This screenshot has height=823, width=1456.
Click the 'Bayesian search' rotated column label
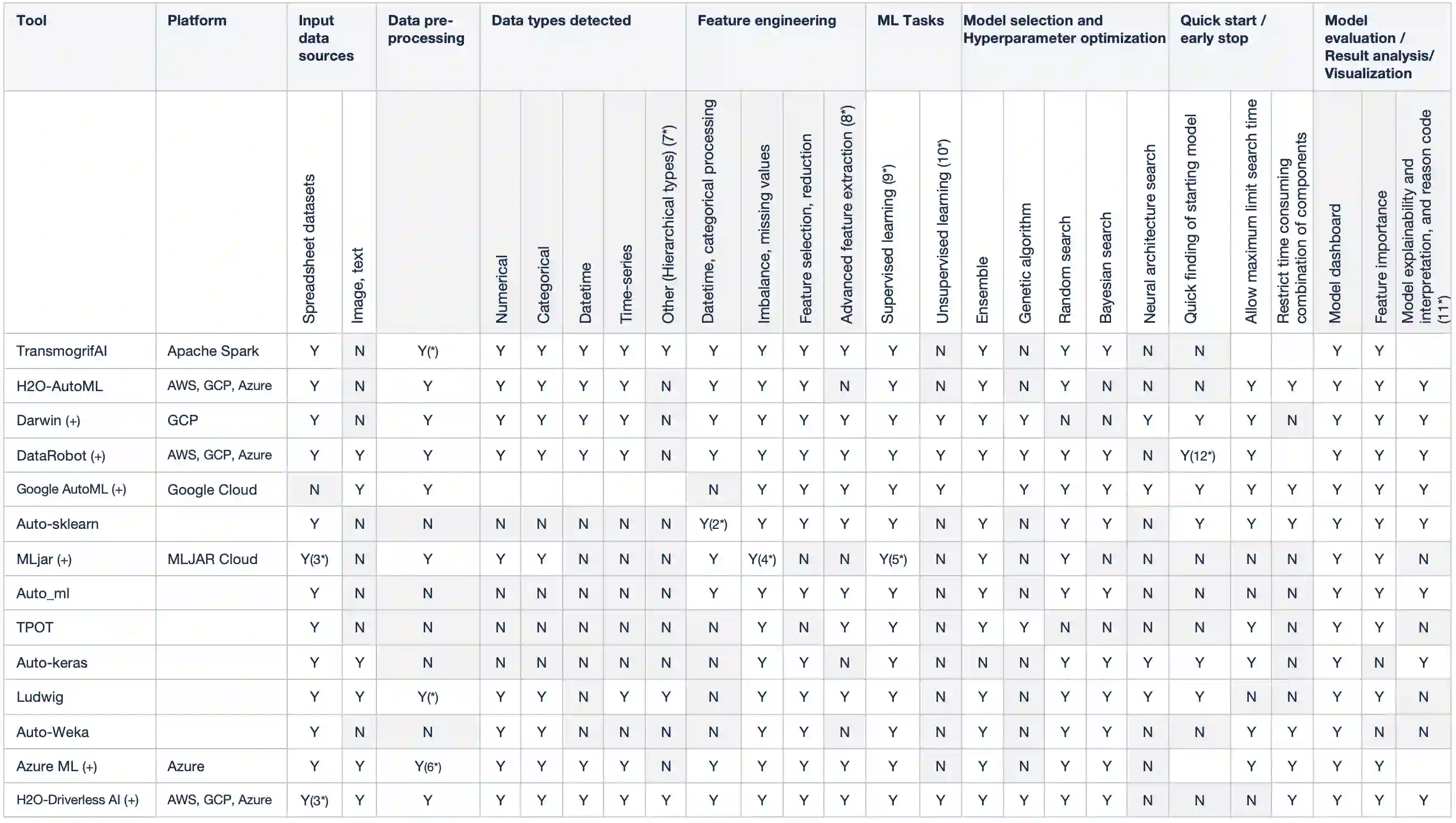coord(1106,267)
